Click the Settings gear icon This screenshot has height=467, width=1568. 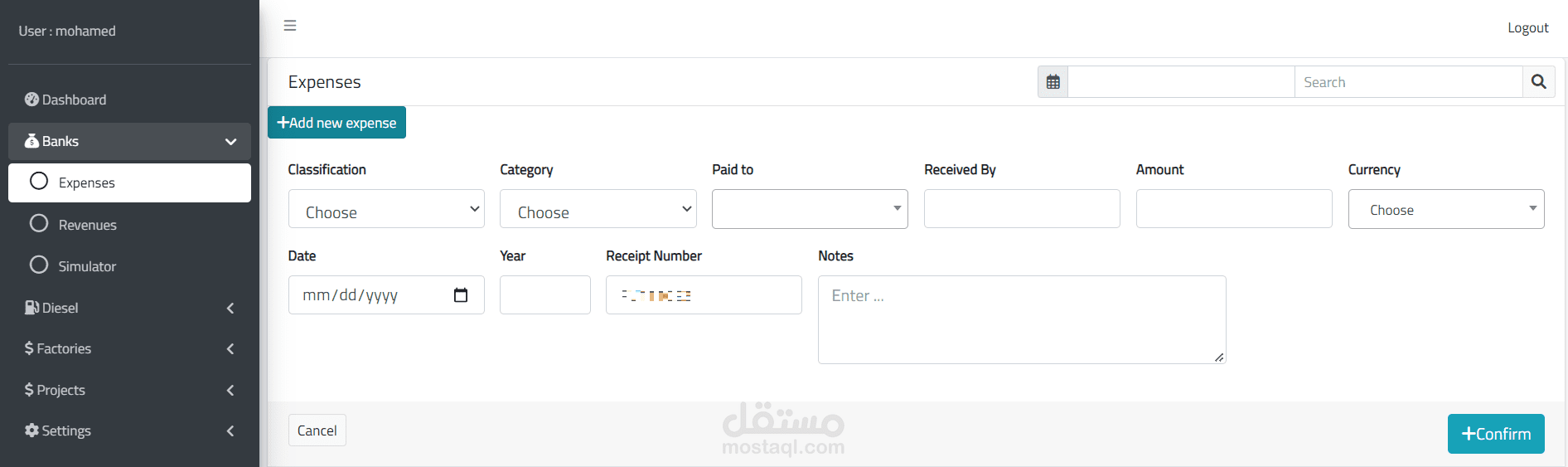[31, 431]
